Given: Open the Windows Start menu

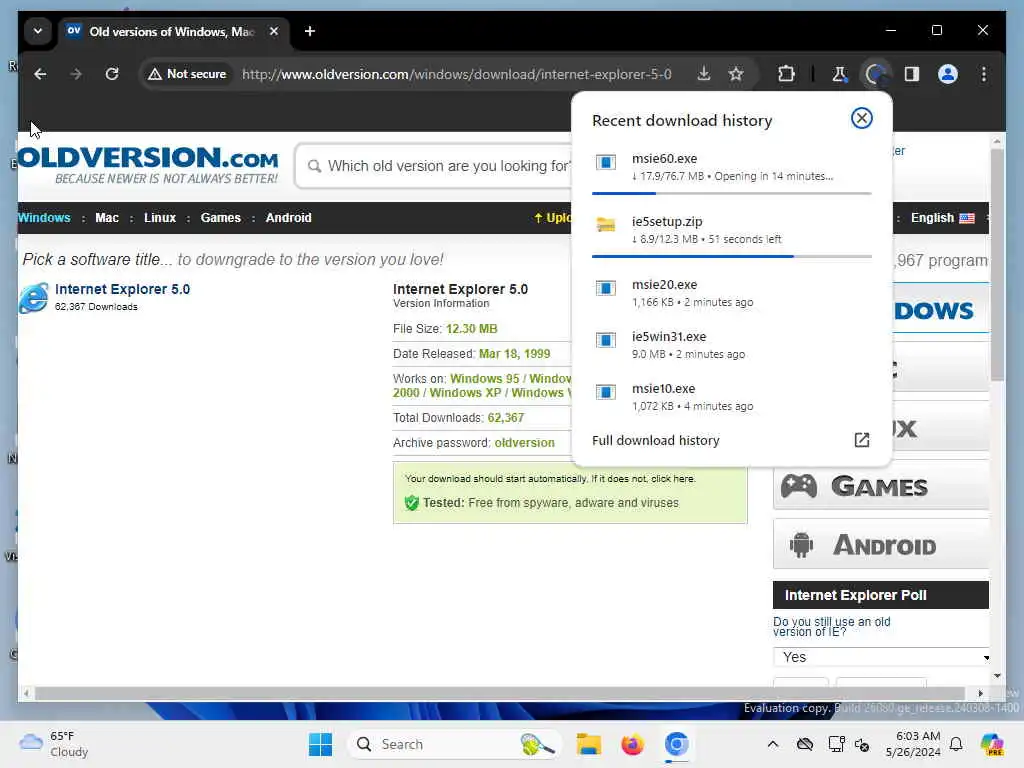Looking at the screenshot, I should point(320,744).
